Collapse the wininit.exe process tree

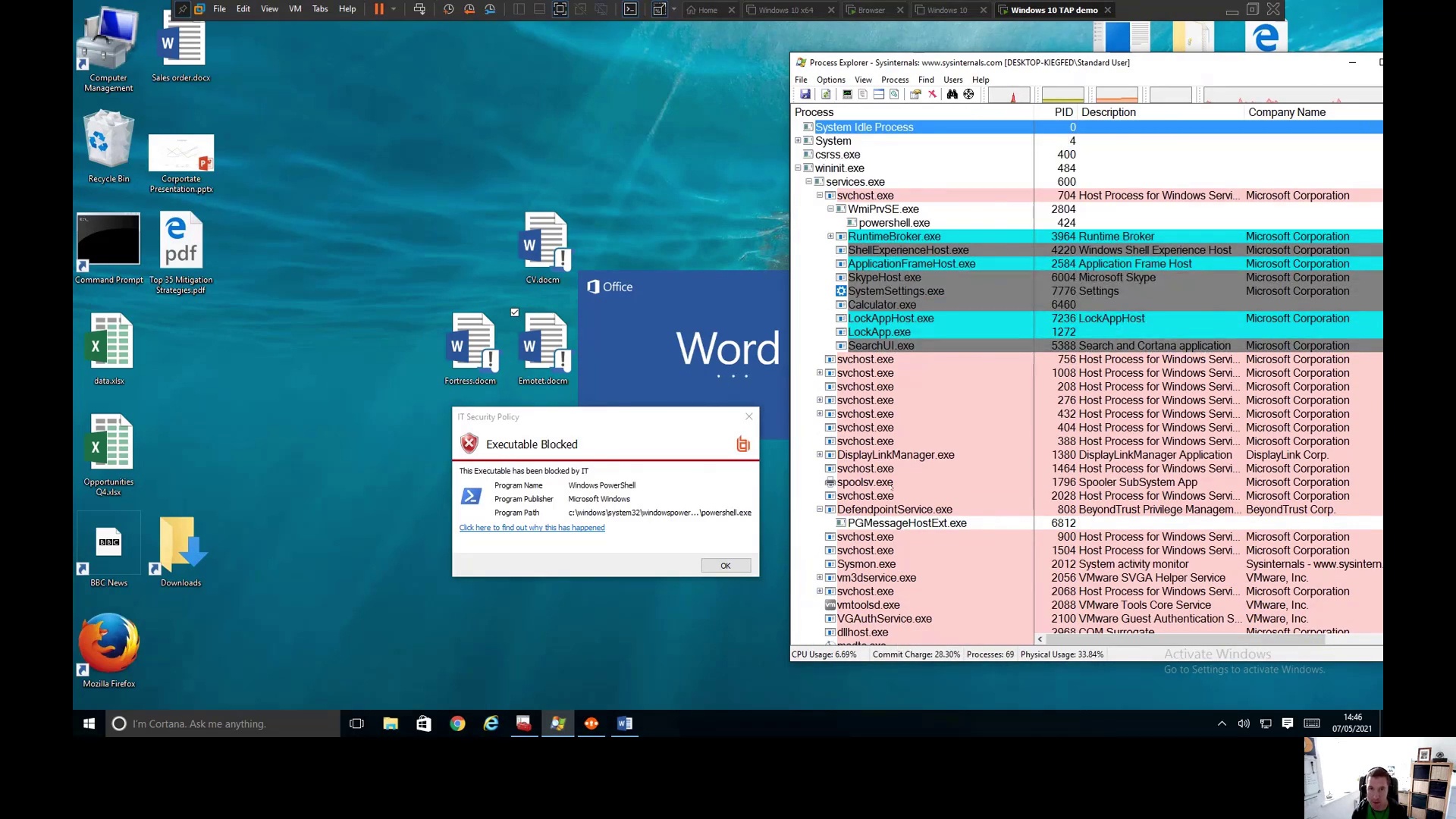(798, 168)
